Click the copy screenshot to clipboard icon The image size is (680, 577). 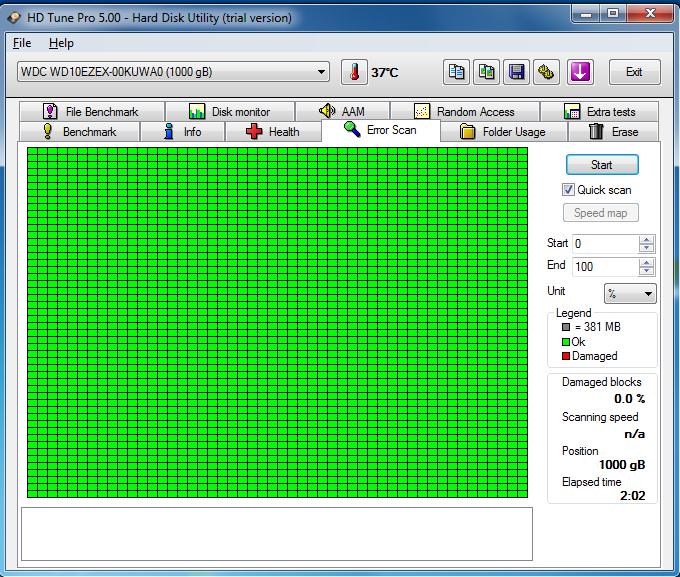tap(487, 72)
